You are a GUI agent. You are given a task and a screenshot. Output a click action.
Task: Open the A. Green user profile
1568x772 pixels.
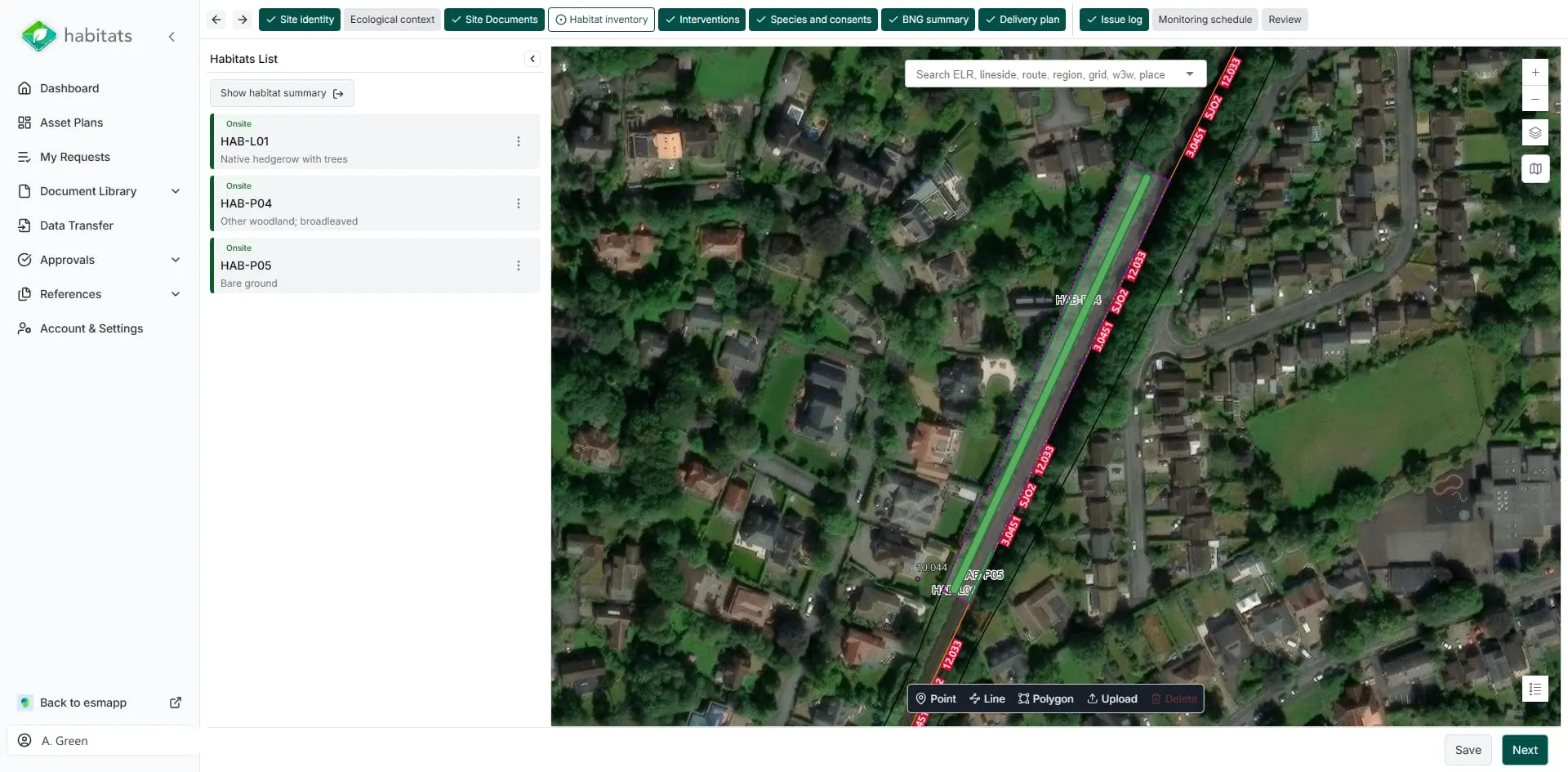(100, 741)
